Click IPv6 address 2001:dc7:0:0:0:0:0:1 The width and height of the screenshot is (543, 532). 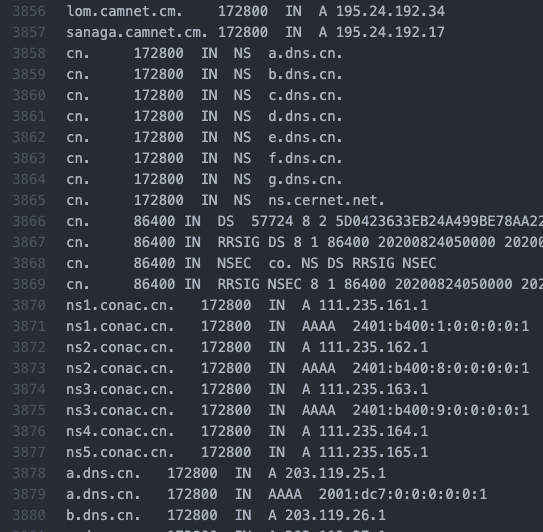point(403,494)
